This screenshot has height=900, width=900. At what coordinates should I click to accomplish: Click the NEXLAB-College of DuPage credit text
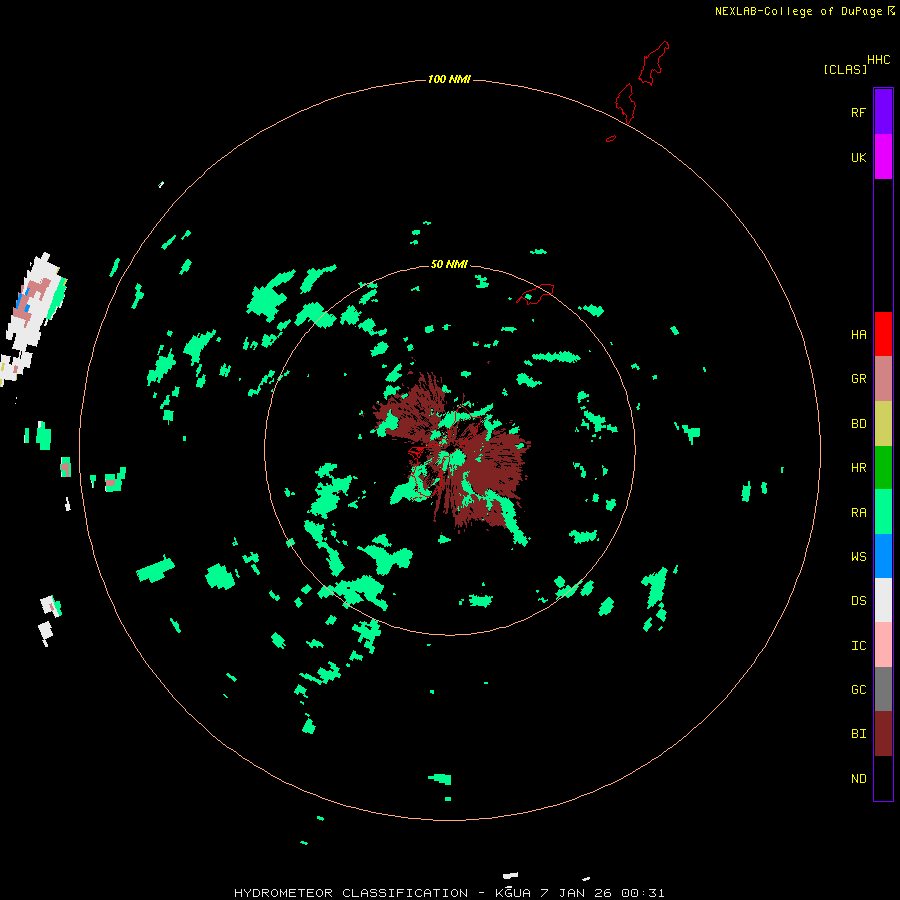coord(798,11)
